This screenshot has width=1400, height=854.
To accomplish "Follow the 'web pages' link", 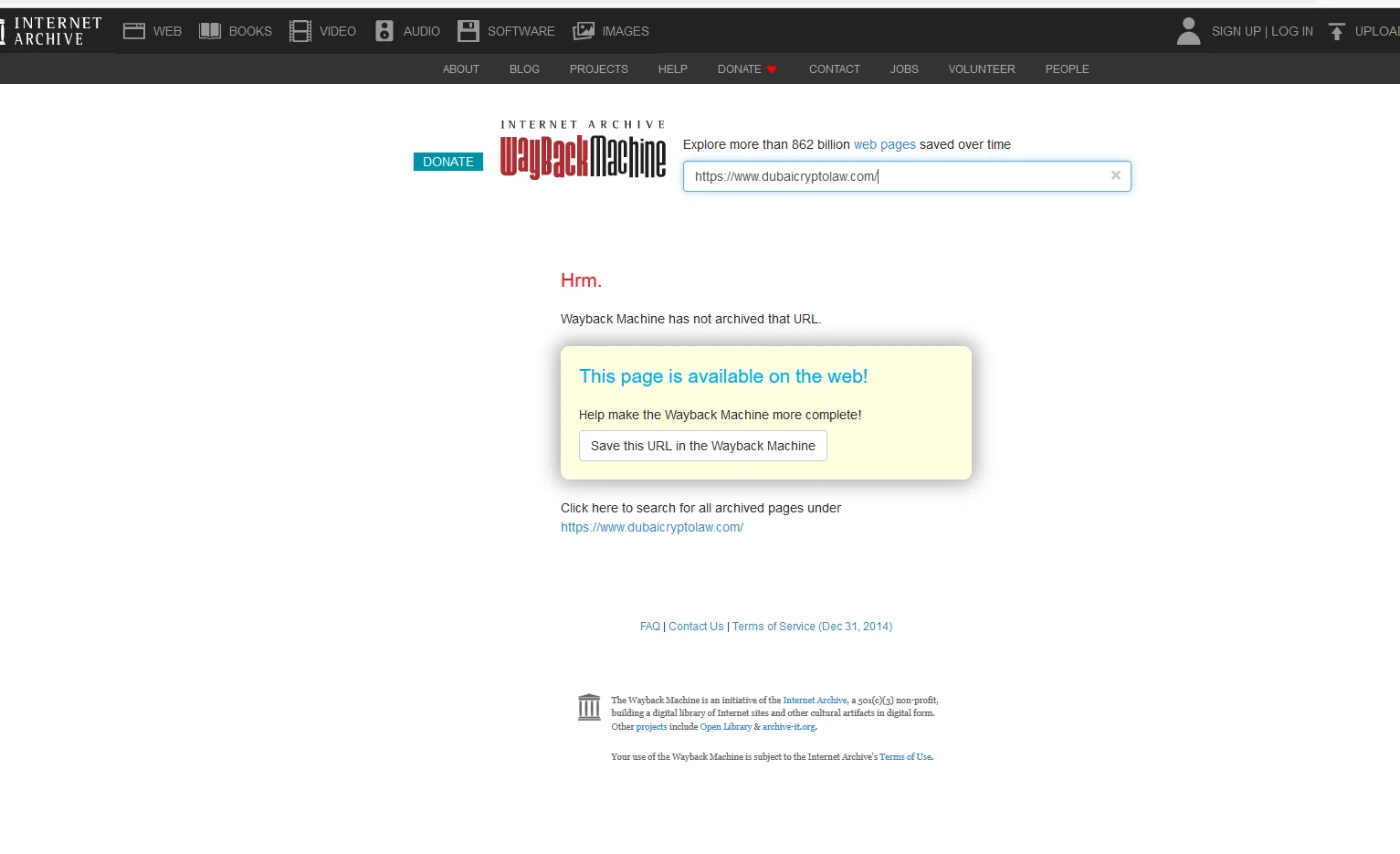I will (x=884, y=144).
